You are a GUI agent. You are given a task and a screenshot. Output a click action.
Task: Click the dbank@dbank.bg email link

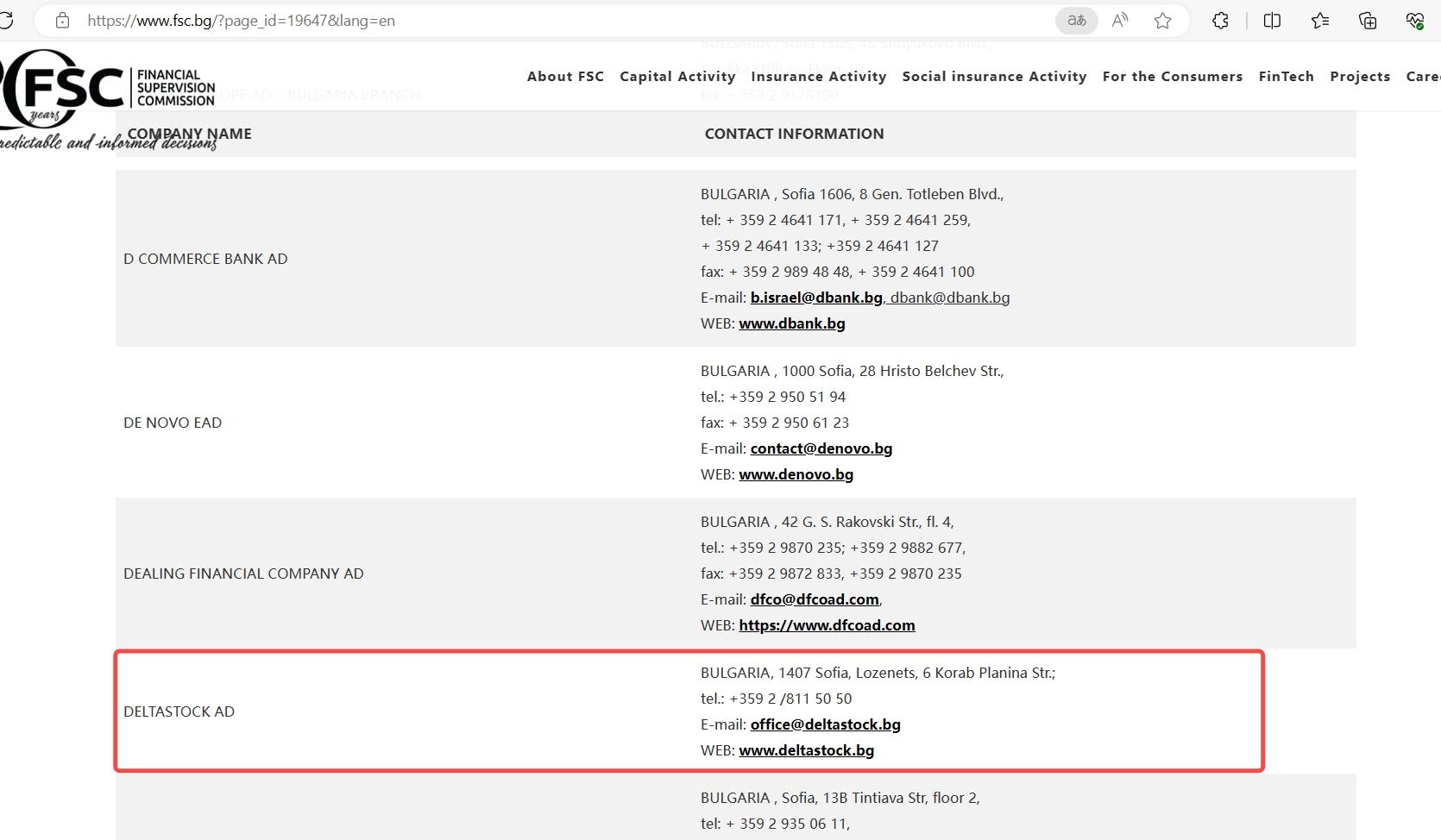(x=950, y=298)
